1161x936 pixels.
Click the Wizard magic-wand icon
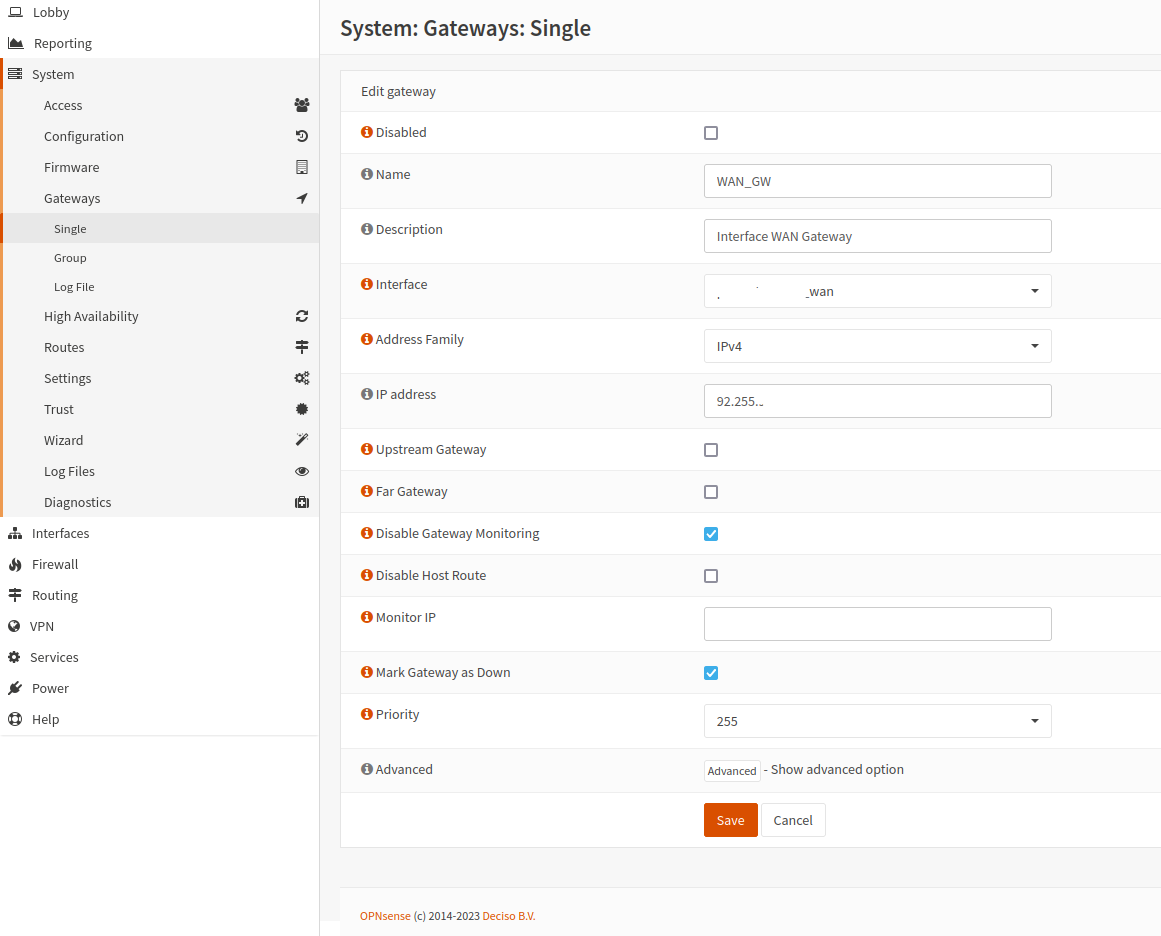pyautogui.click(x=302, y=440)
